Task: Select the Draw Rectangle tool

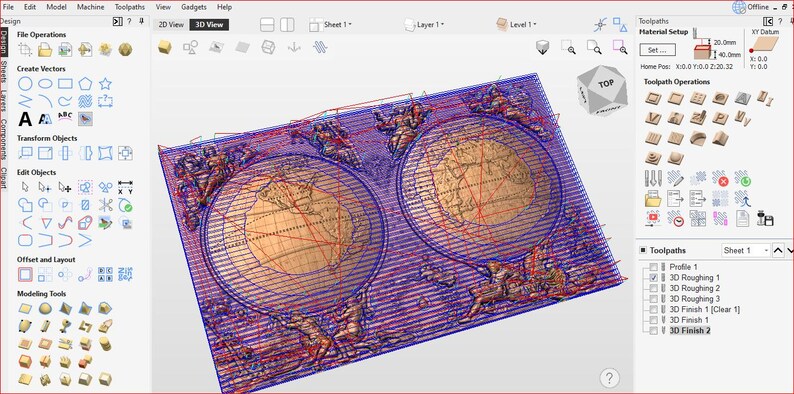Action: pos(65,84)
